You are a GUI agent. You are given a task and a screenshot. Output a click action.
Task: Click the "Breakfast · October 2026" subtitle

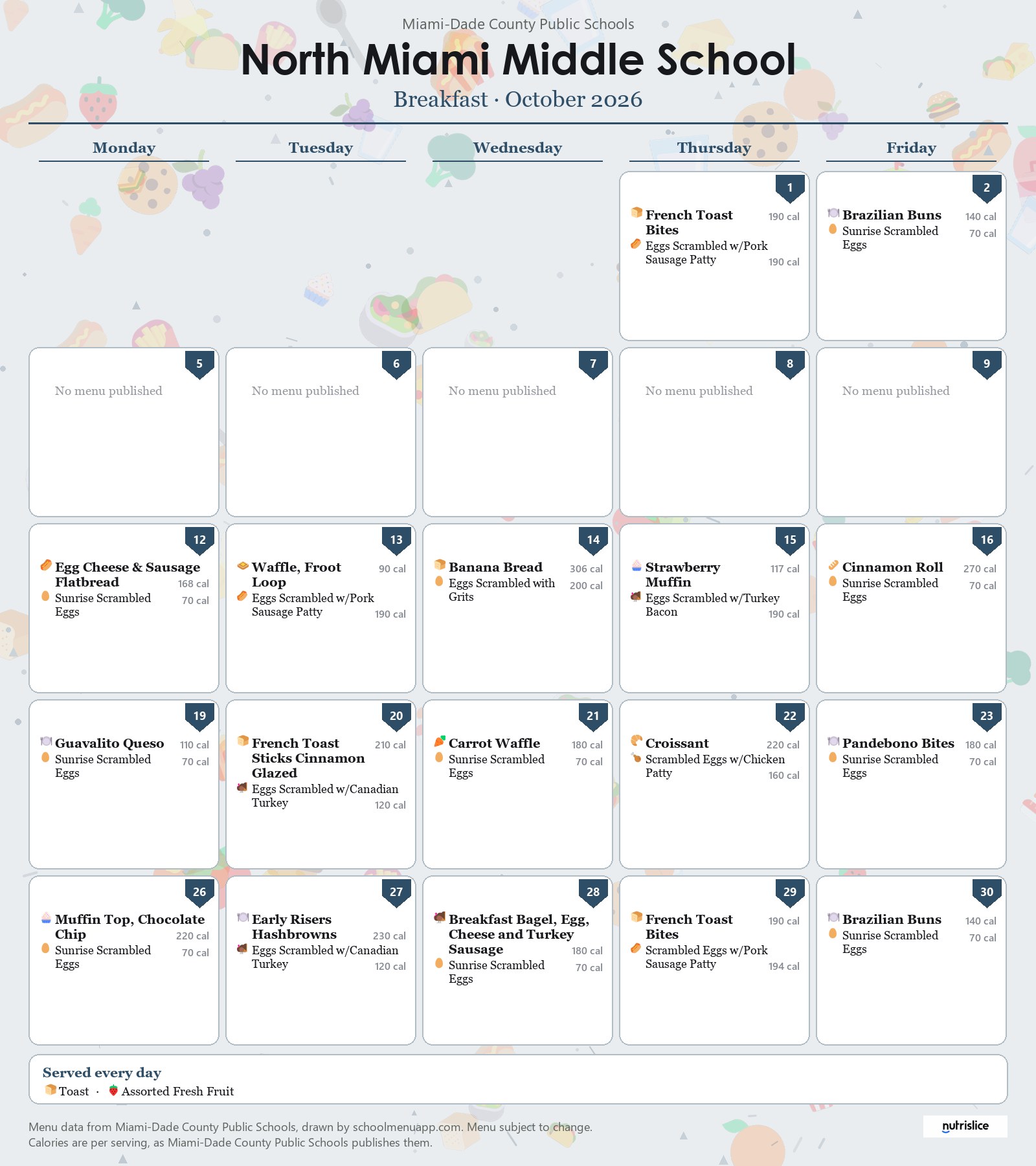coord(518,99)
